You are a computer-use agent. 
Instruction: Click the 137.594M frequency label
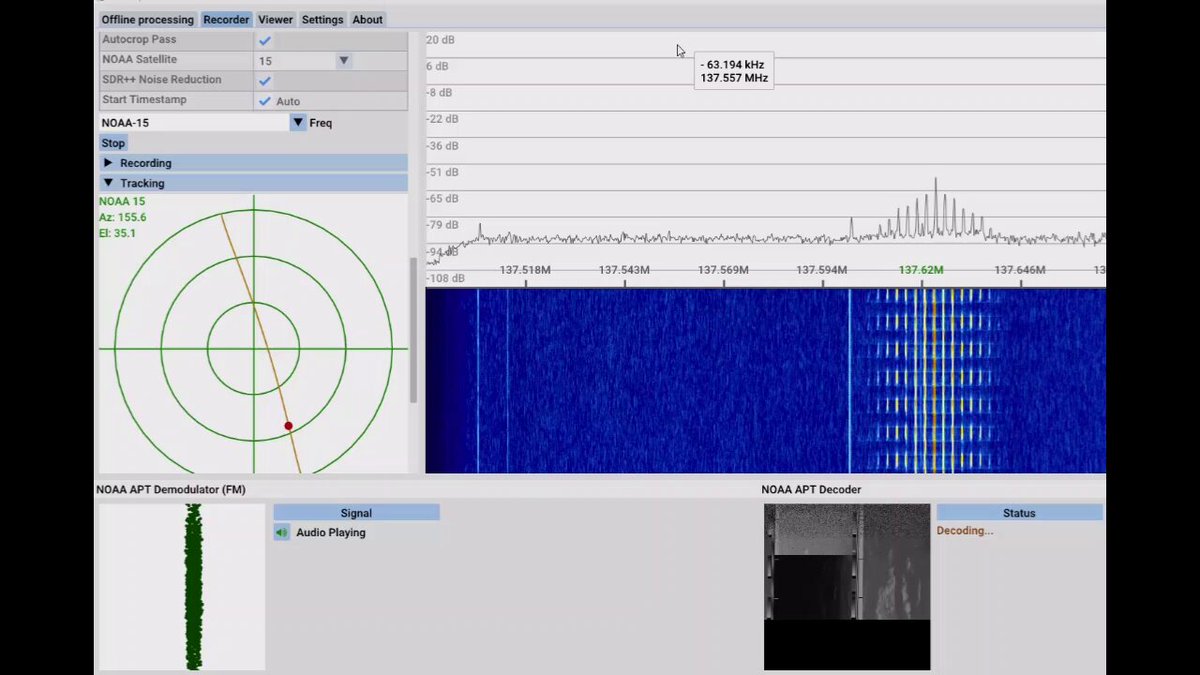pos(822,270)
